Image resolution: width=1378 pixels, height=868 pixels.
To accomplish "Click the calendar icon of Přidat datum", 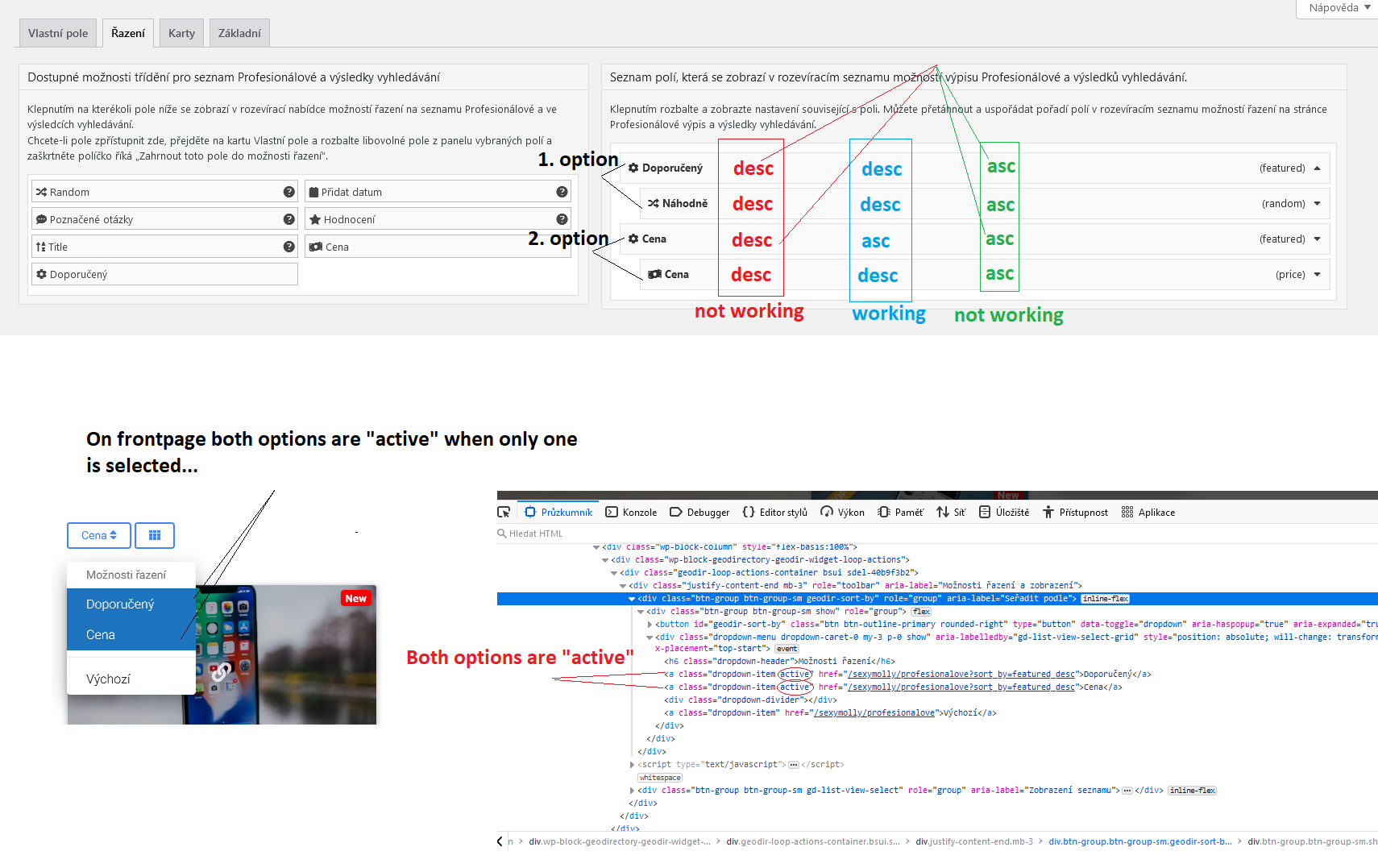I will point(314,192).
